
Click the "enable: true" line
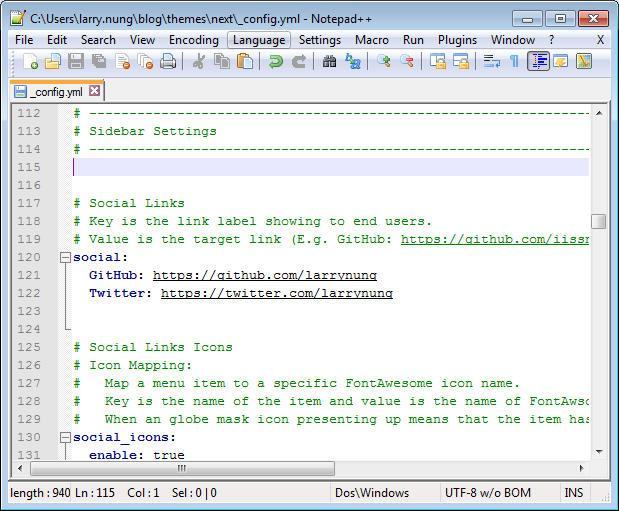click(x=137, y=455)
